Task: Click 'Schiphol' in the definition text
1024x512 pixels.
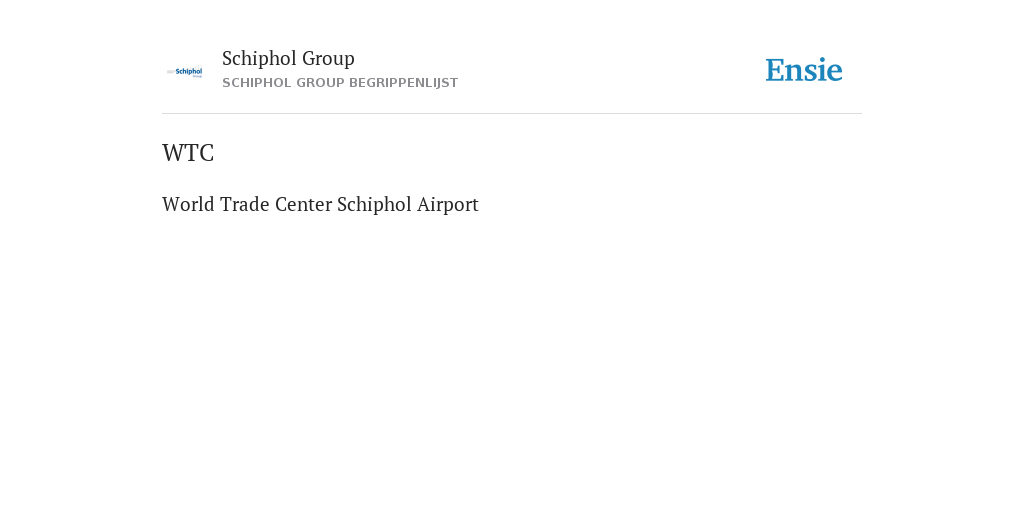Action: pos(374,204)
